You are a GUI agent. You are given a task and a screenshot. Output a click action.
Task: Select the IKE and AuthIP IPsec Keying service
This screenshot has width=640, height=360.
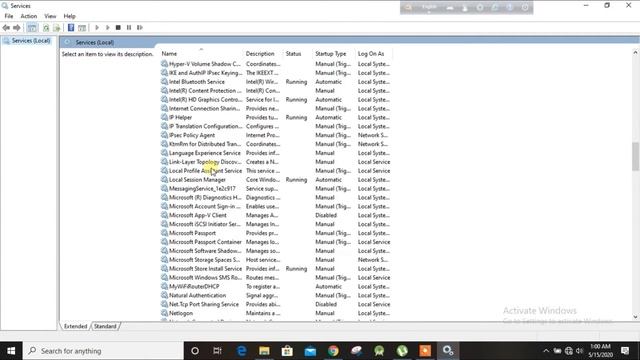click(x=276, y=73)
